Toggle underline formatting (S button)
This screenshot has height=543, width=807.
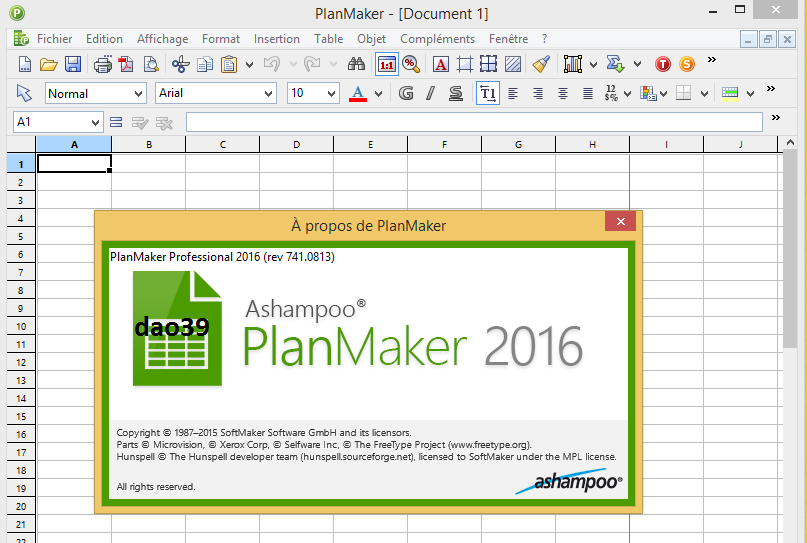[x=455, y=93]
